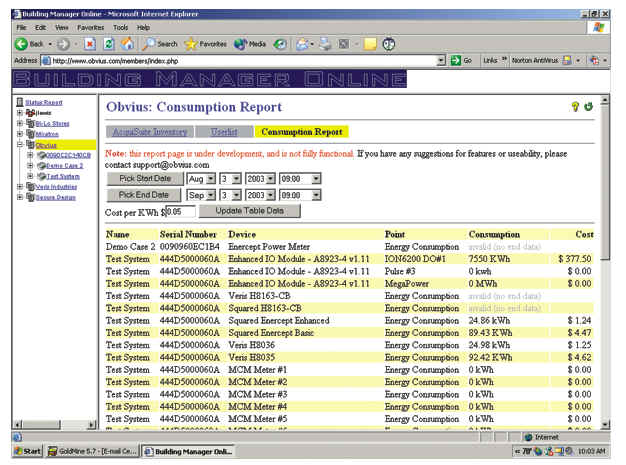
Task: Switch to the Userlist tab
Action: [224, 132]
